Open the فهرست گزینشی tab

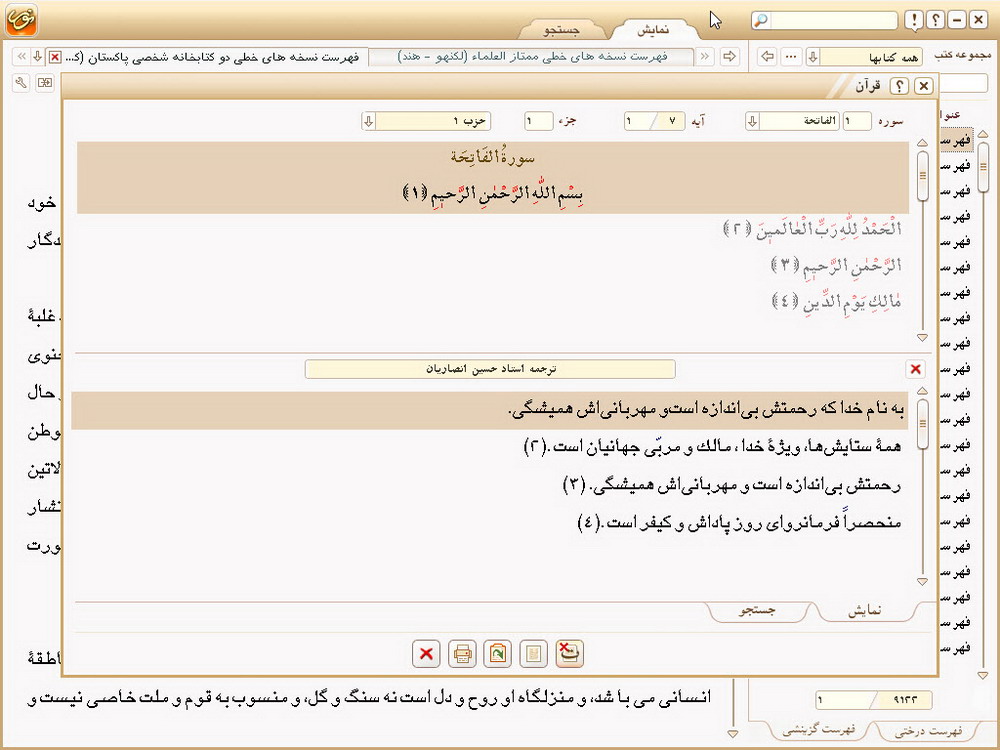(819, 729)
